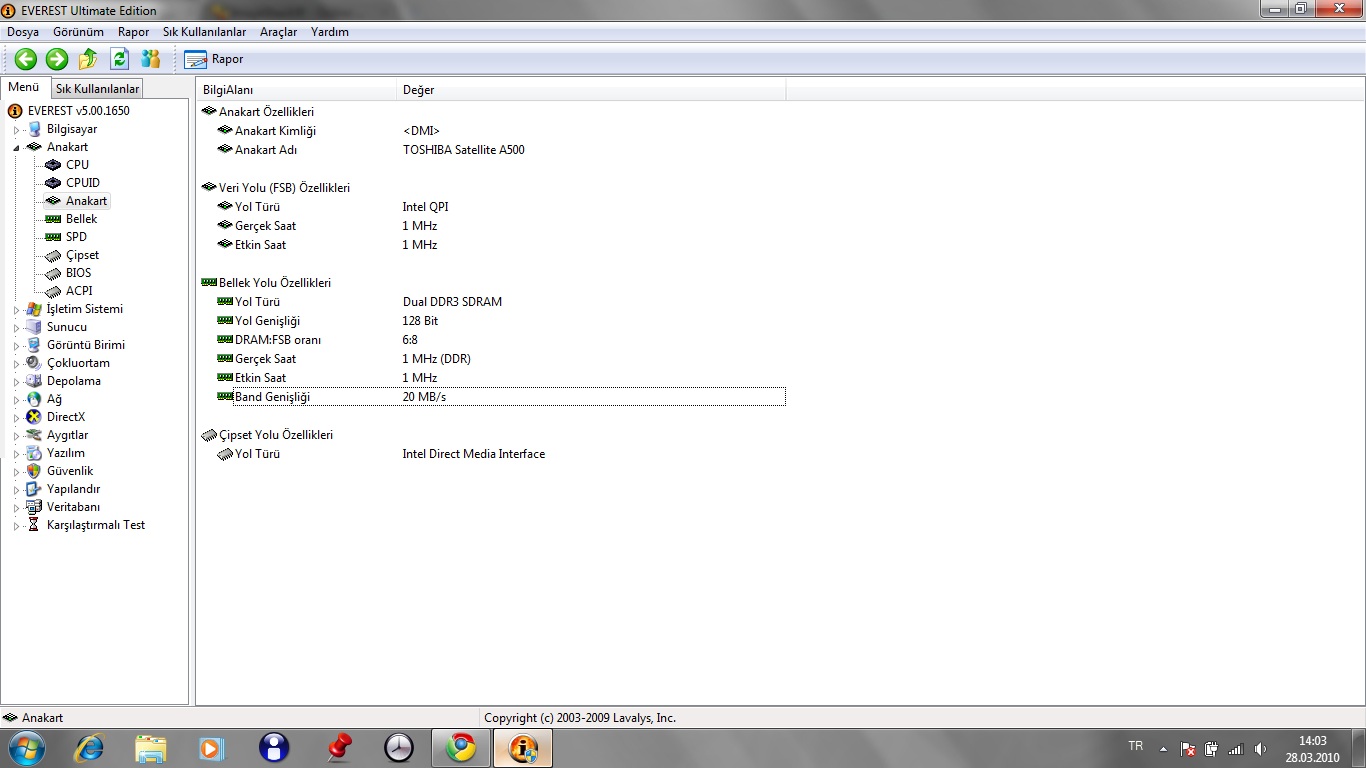
Task: Click the Değer column header
Action: [x=418, y=90]
